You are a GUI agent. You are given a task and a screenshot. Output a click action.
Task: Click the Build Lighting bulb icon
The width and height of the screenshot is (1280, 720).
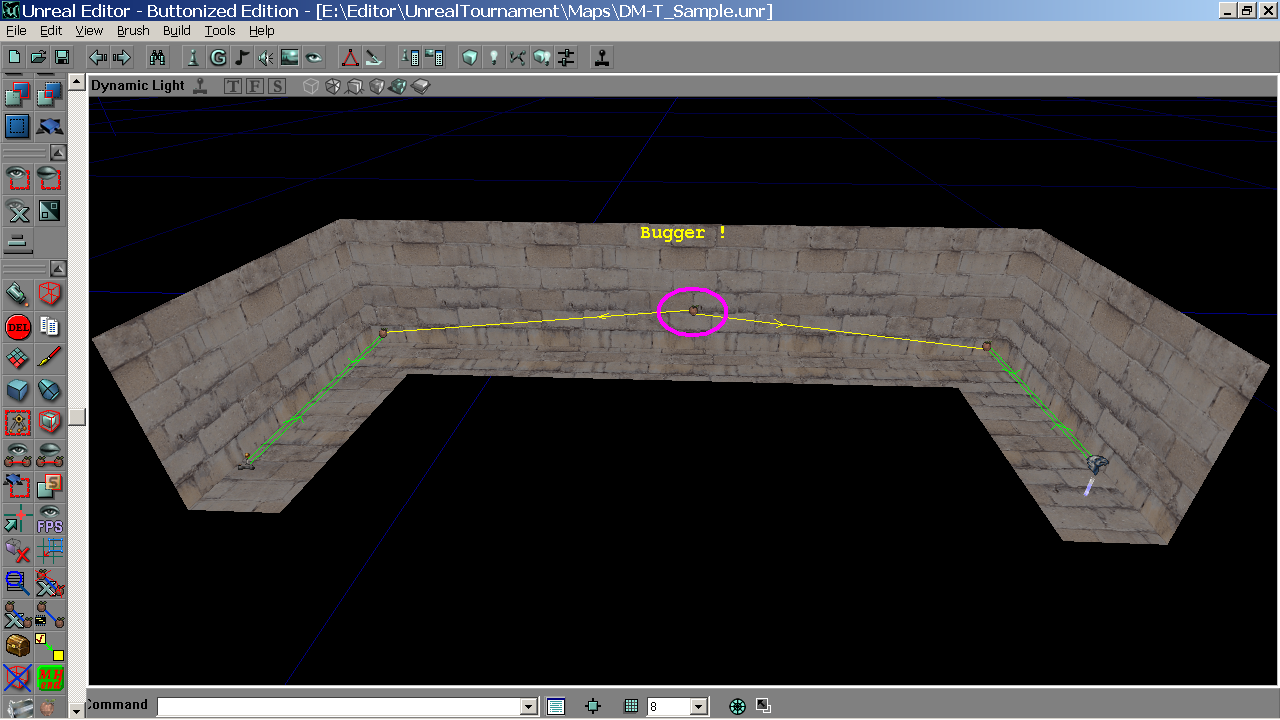click(494, 58)
